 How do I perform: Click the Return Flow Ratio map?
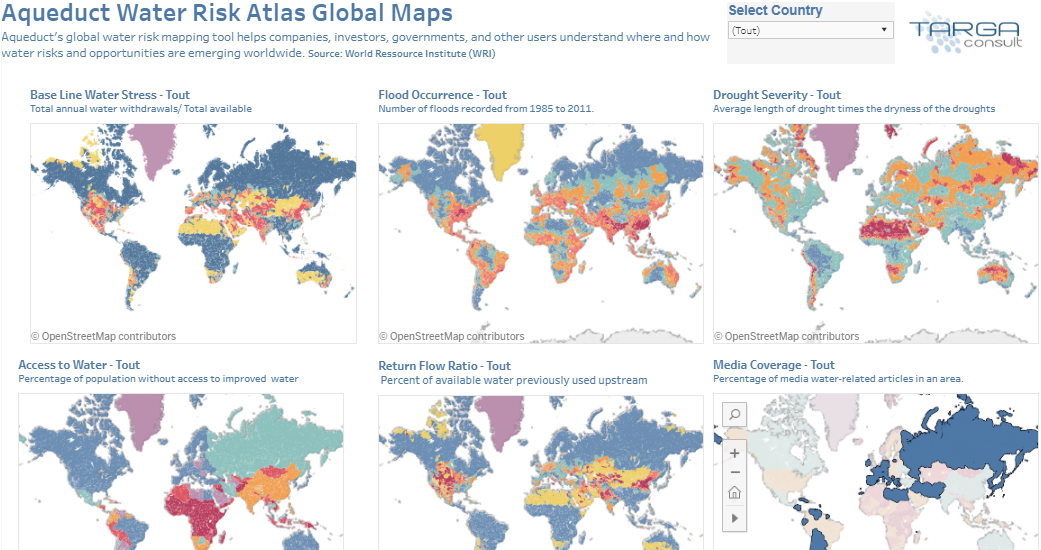pos(540,472)
